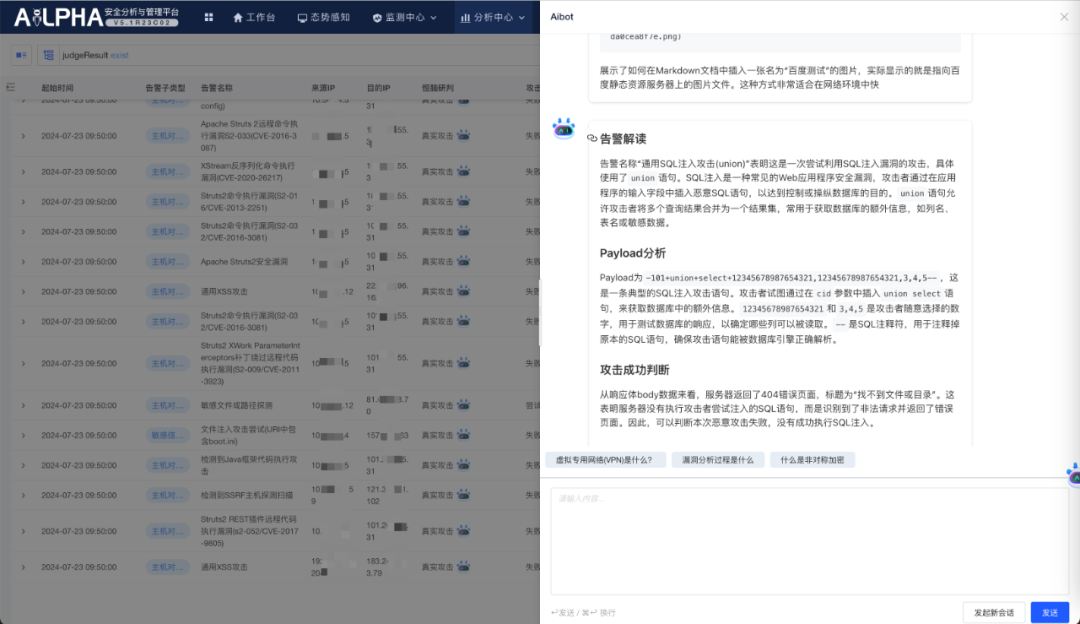Click the column settings icon in table header
Image resolution: width=1080 pixels, height=624 pixels.
pyautogui.click(x=11, y=88)
